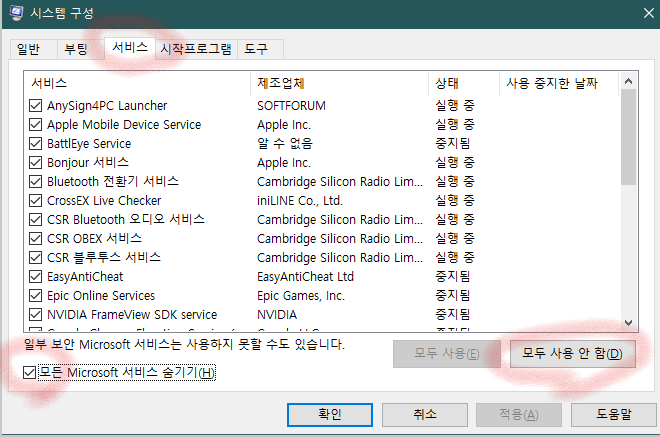Click the 적용 button
The width and height of the screenshot is (660, 437).
click(x=519, y=415)
